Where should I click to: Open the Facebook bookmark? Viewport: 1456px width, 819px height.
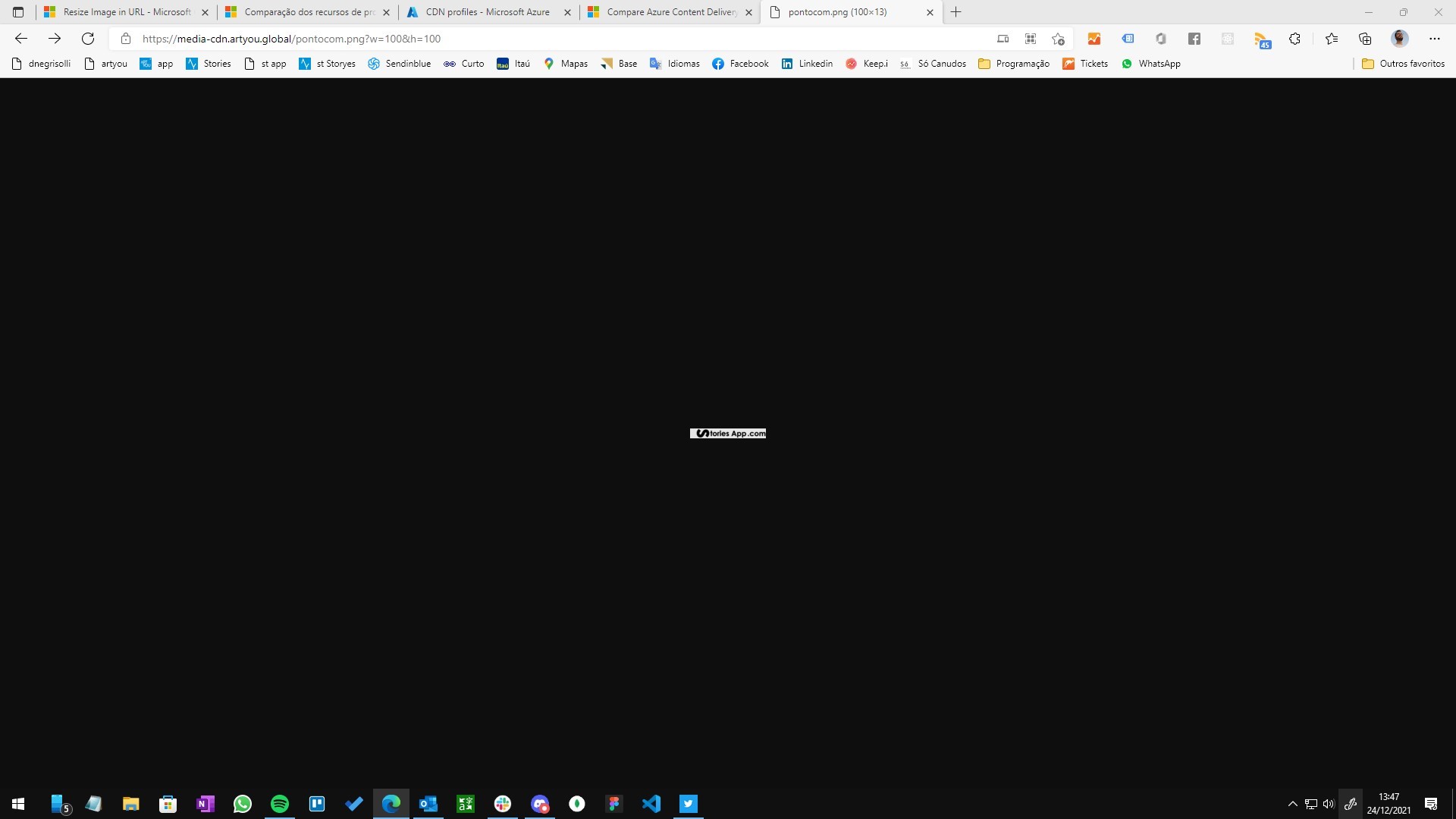(x=740, y=64)
